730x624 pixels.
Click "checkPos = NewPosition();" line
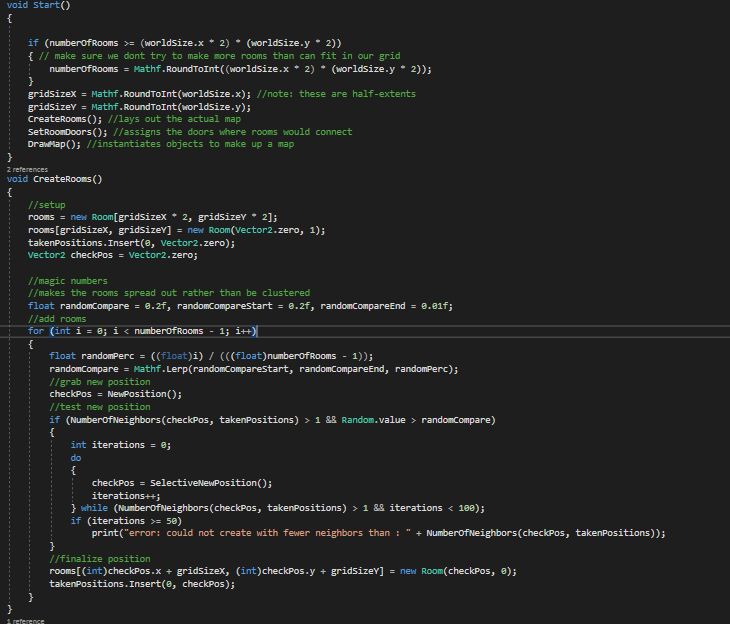pos(115,394)
